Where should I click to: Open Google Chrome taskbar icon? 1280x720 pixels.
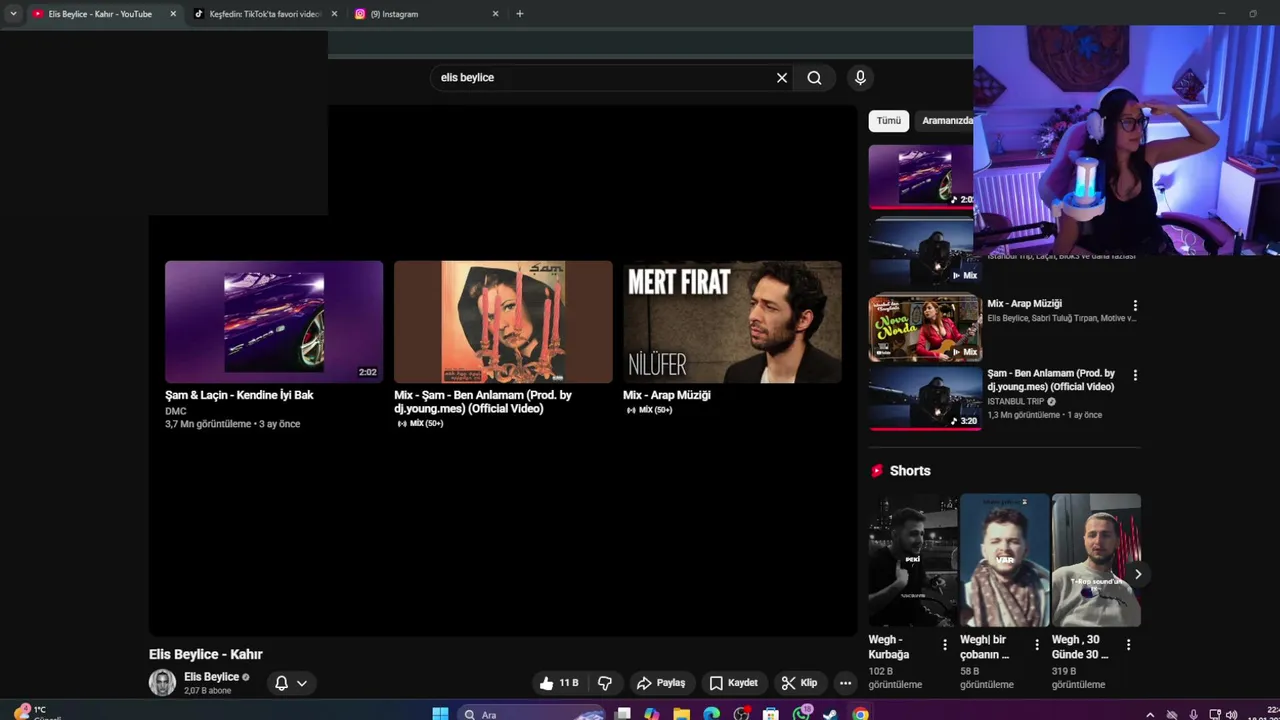coord(860,714)
